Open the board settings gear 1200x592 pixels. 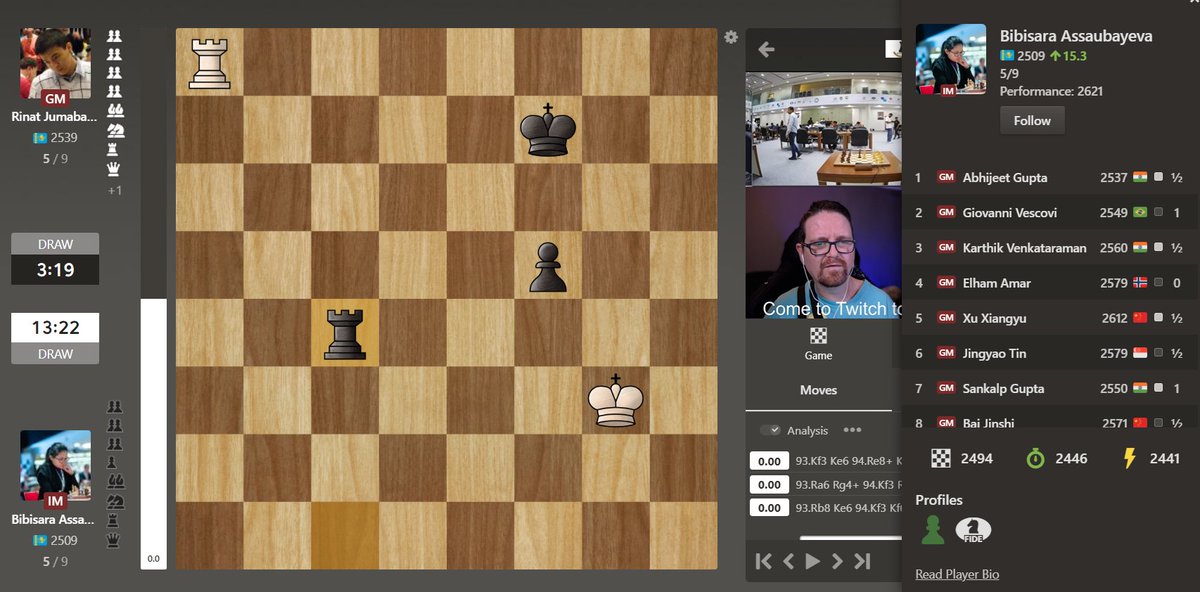730,37
